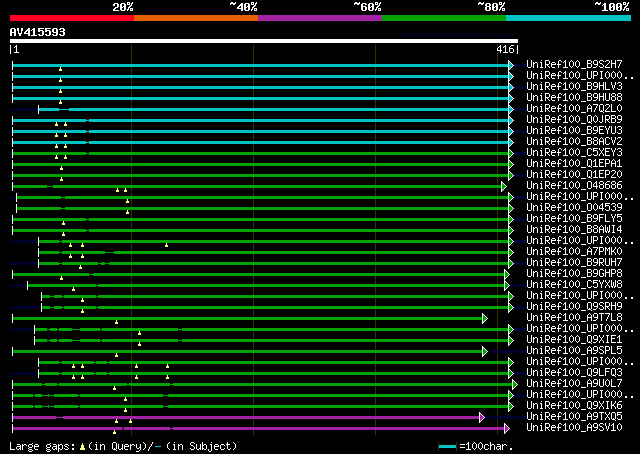Screen dimensions: 640x454
Task: Click the cyan arrowhead on the B9S2H7 row
Action: click(x=510, y=65)
